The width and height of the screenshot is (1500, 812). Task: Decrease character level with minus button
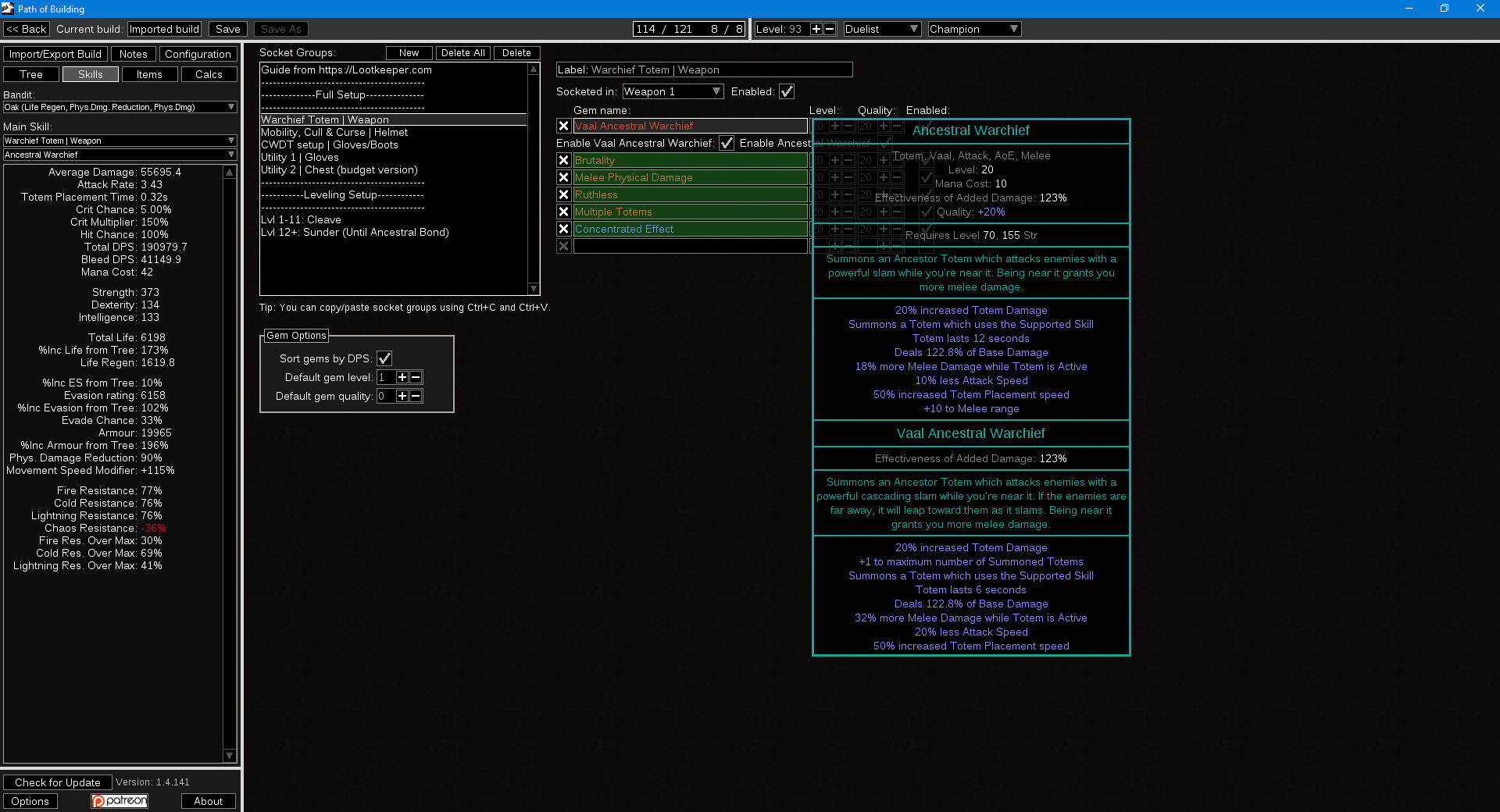[830, 29]
